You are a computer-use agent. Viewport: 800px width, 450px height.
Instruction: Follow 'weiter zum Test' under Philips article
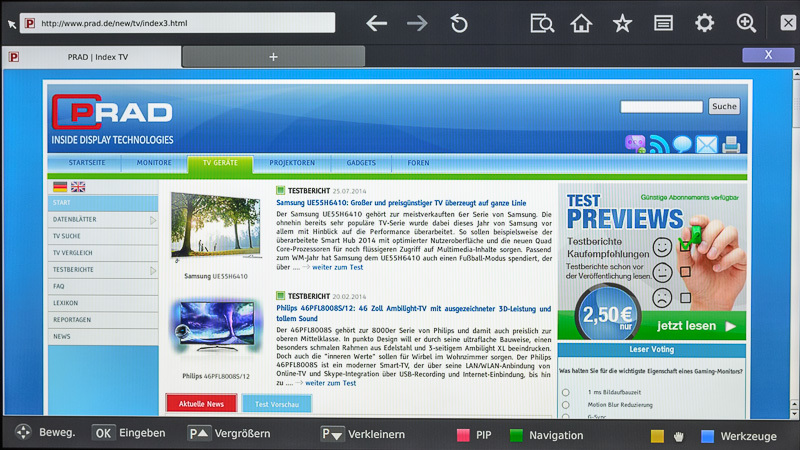tap(331, 383)
